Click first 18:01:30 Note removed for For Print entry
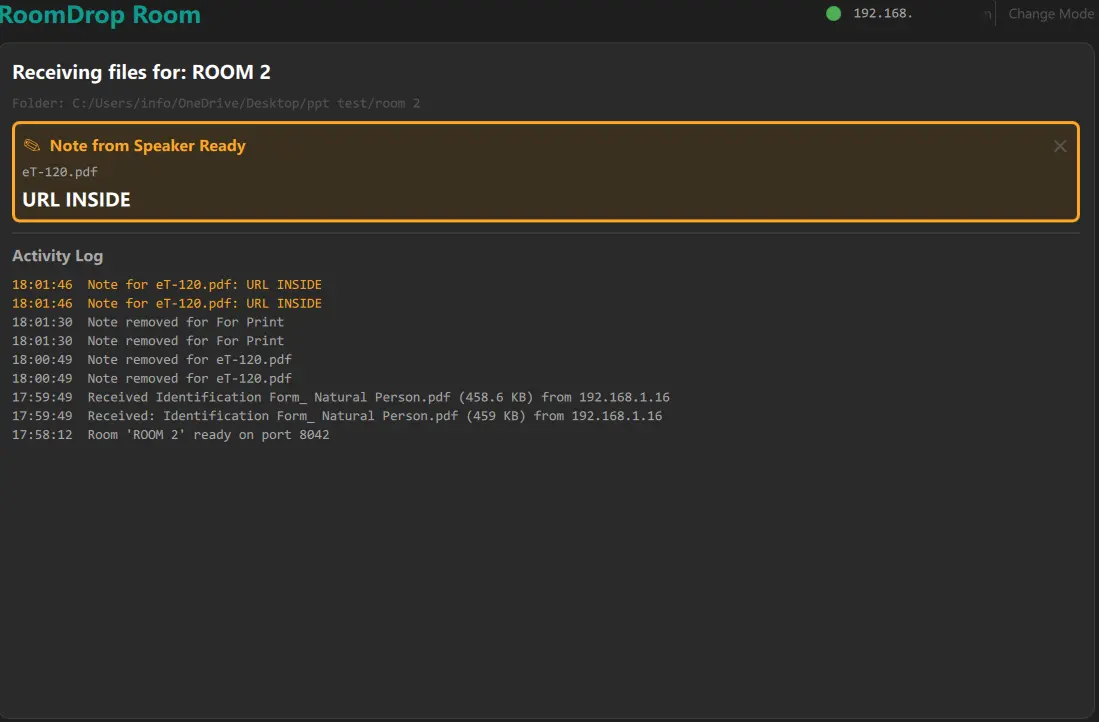1099x722 pixels. (148, 322)
